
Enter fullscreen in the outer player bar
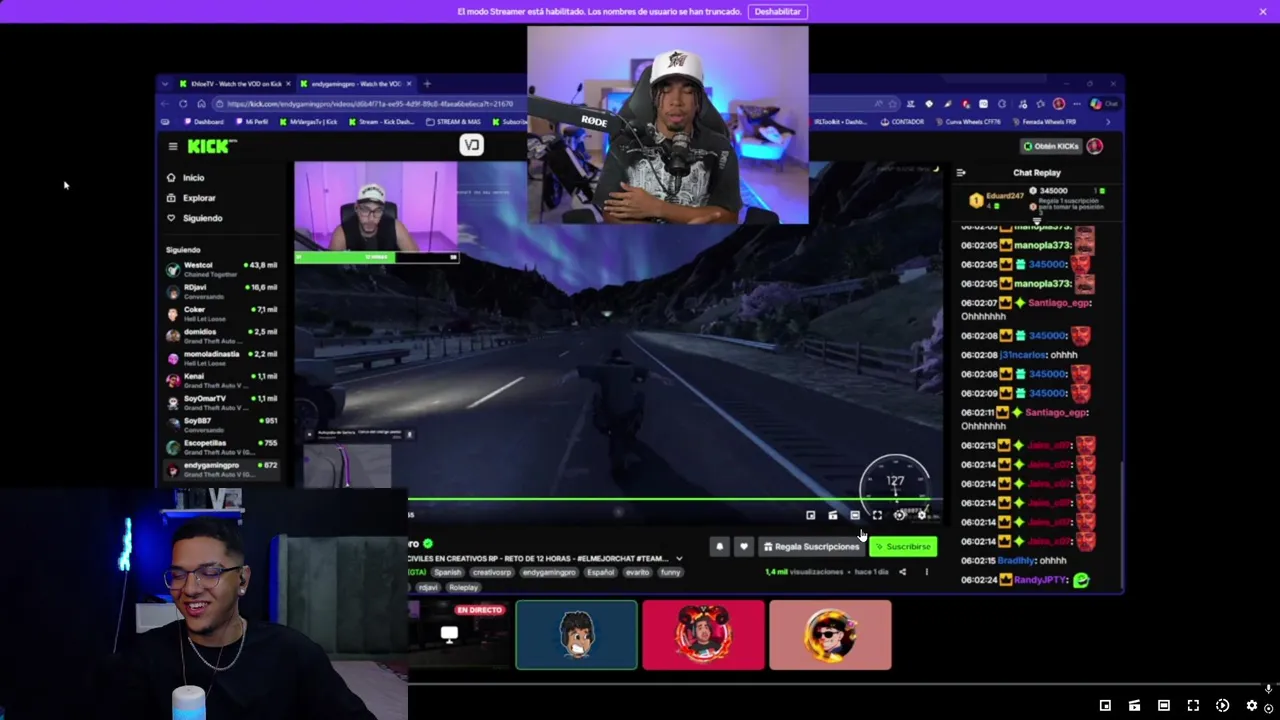tap(1193, 705)
